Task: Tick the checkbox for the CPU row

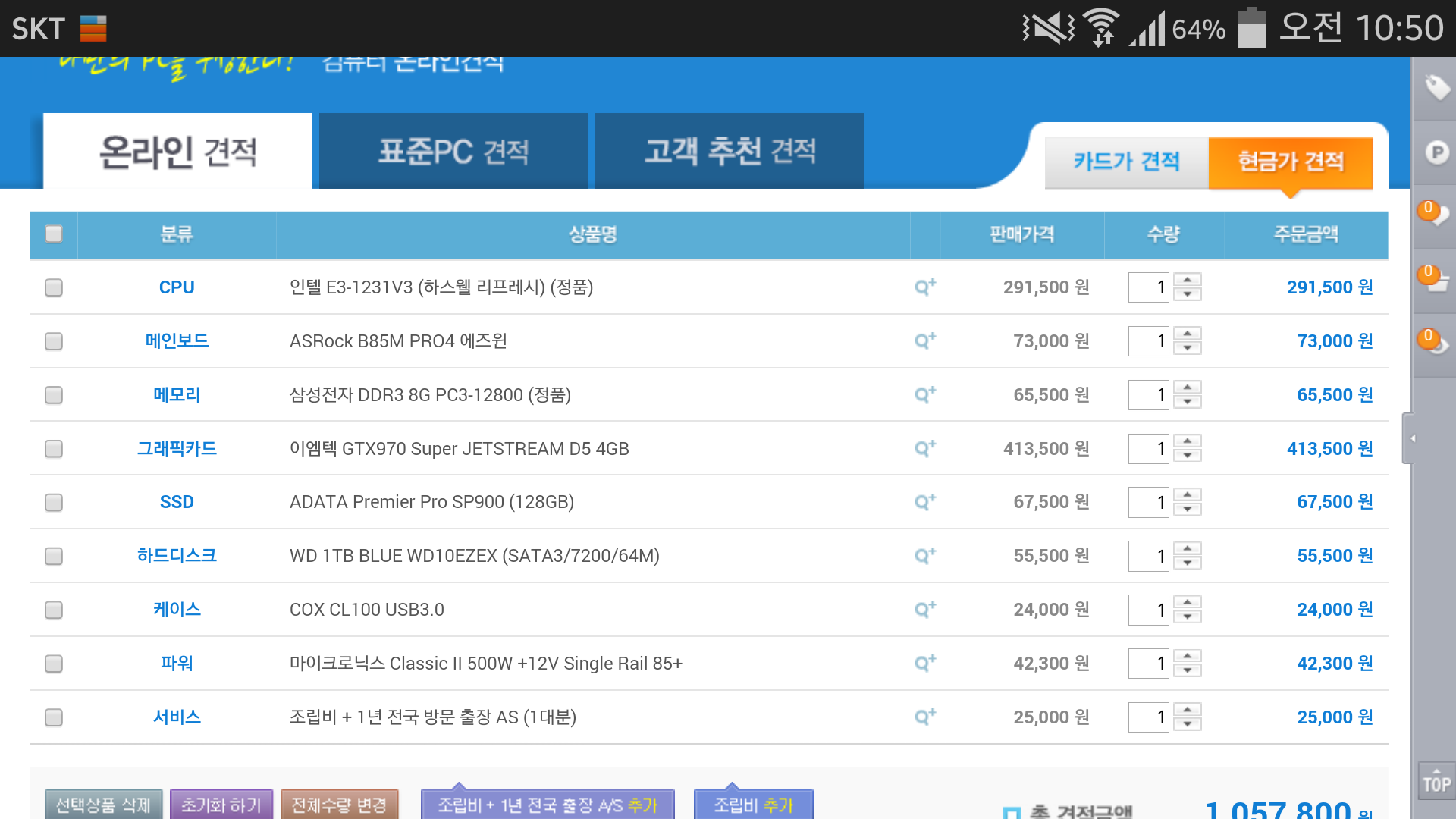Action: click(54, 287)
